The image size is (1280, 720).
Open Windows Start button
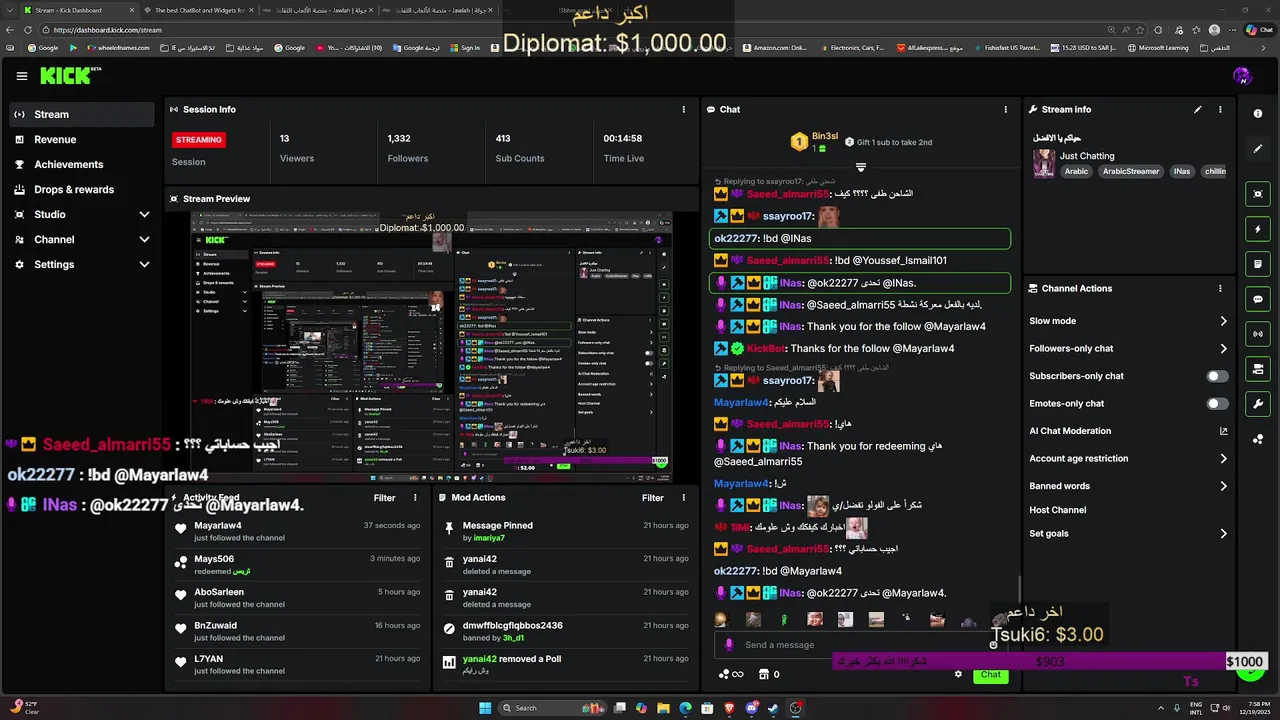[x=485, y=708]
